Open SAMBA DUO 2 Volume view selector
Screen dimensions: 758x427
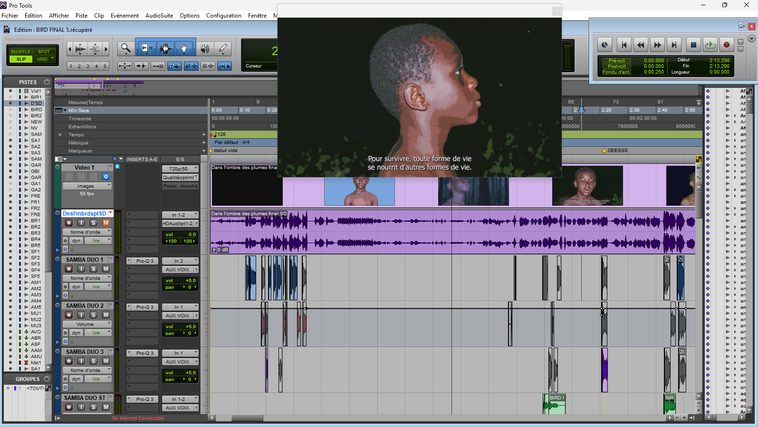pos(87,324)
